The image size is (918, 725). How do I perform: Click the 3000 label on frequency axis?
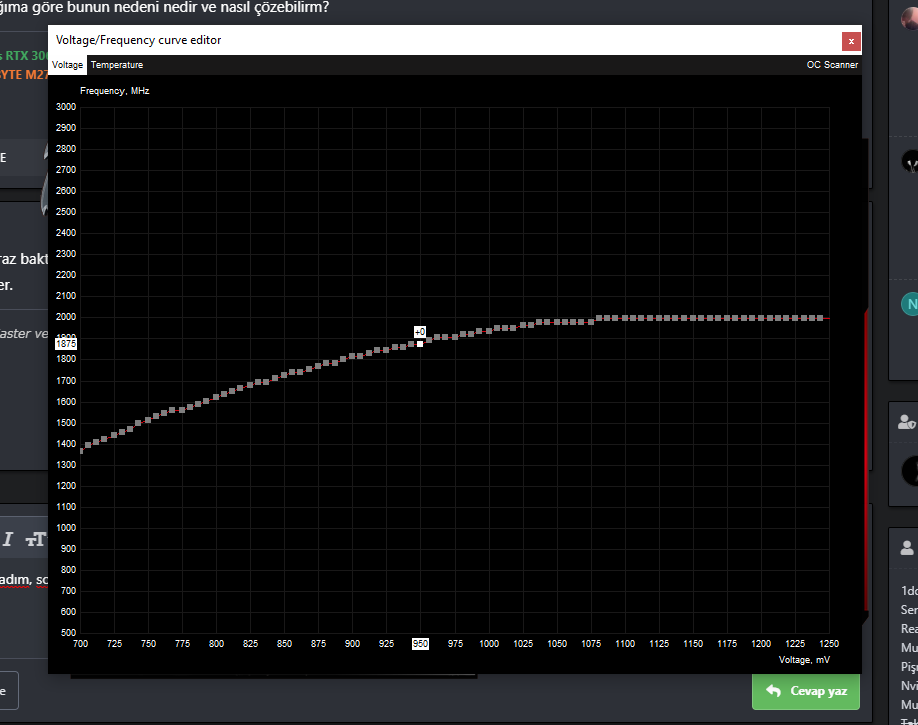(x=66, y=107)
